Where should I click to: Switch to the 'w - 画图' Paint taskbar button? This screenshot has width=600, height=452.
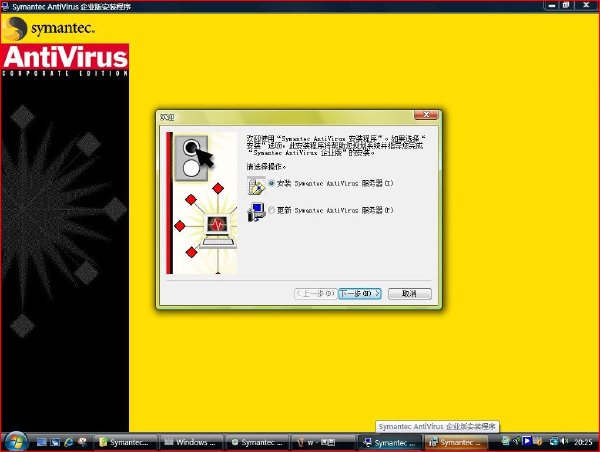(x=323, y=442)
